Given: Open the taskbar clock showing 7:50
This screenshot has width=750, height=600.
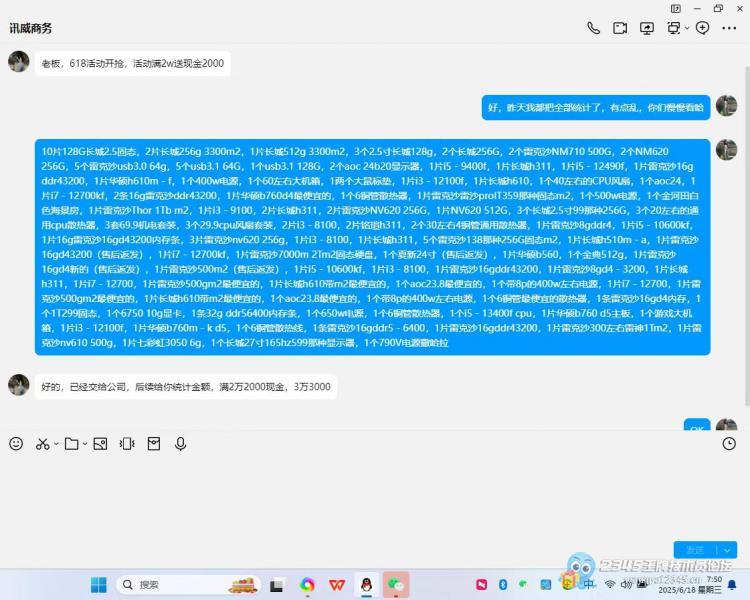Looking at the screenshot, I should [x=690, y=585].
